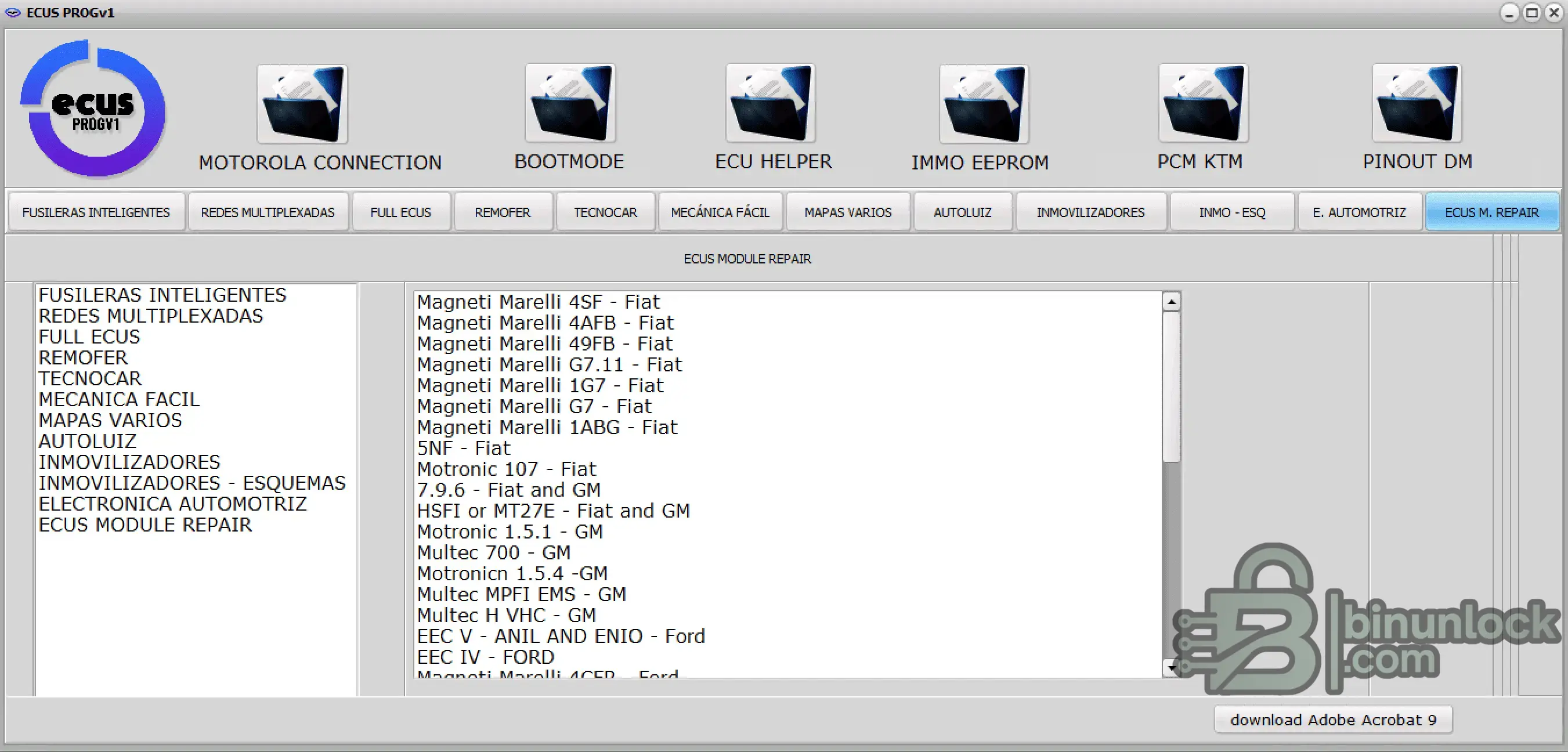Select the REMOFER tab
Screen dimensions: 1568x752
(x=503, y=212)
